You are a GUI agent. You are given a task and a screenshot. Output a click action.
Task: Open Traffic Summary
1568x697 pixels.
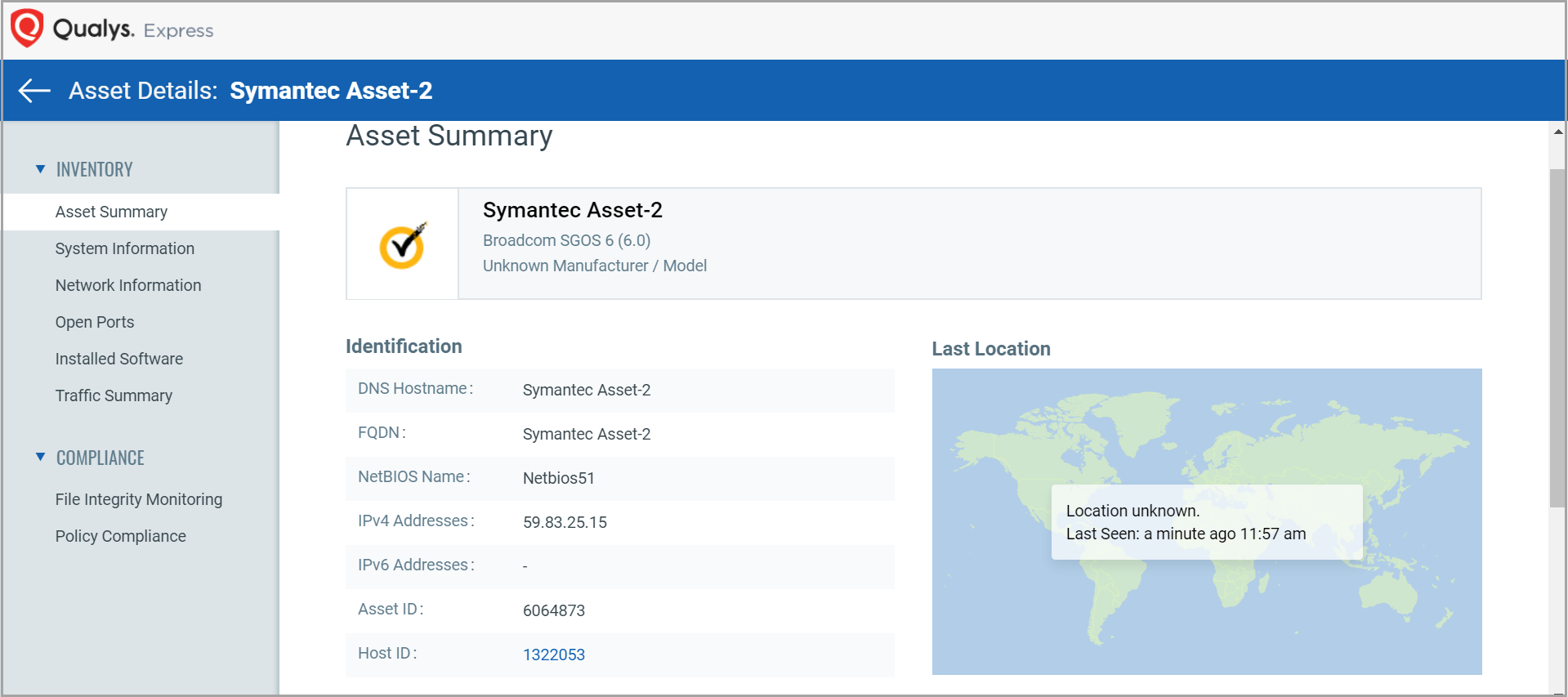tap(114, 395)
